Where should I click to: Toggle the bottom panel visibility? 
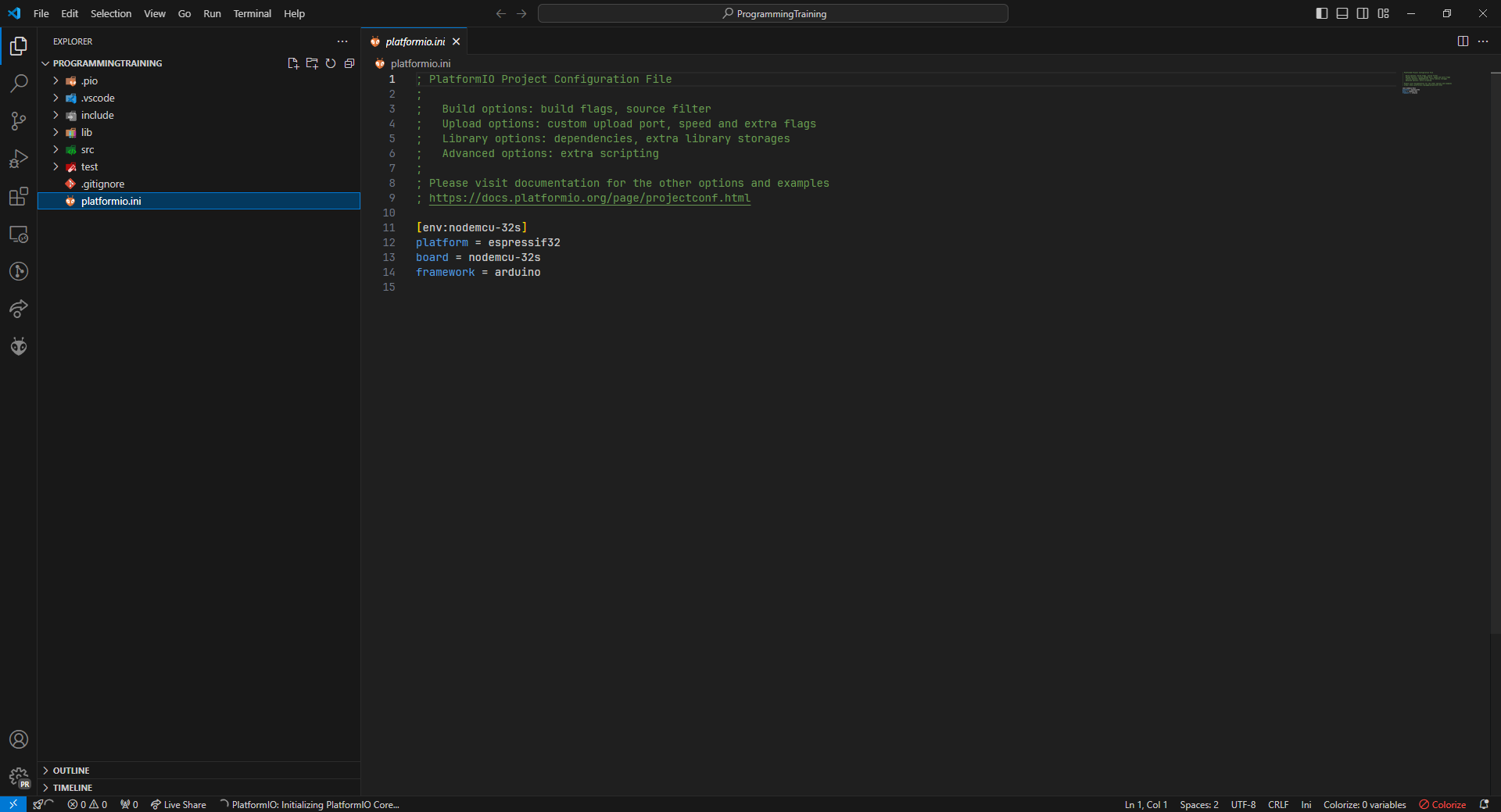pos(1342,13)
